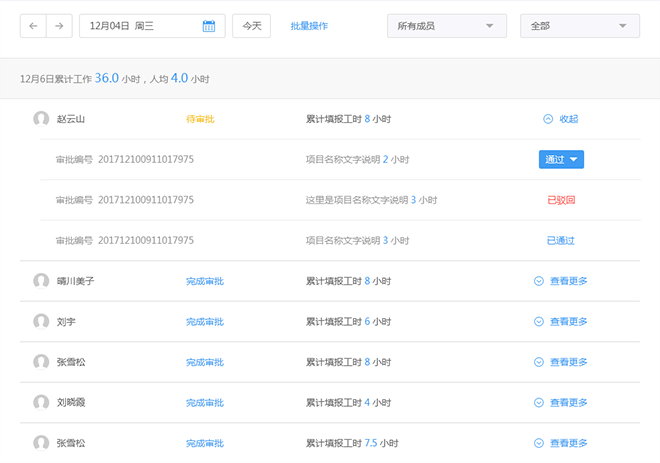Image resolution: width=660 pixels, height=463 pixels.
Task: Expand 查看更多 for 晴川美子
Action: coord(560,281)
